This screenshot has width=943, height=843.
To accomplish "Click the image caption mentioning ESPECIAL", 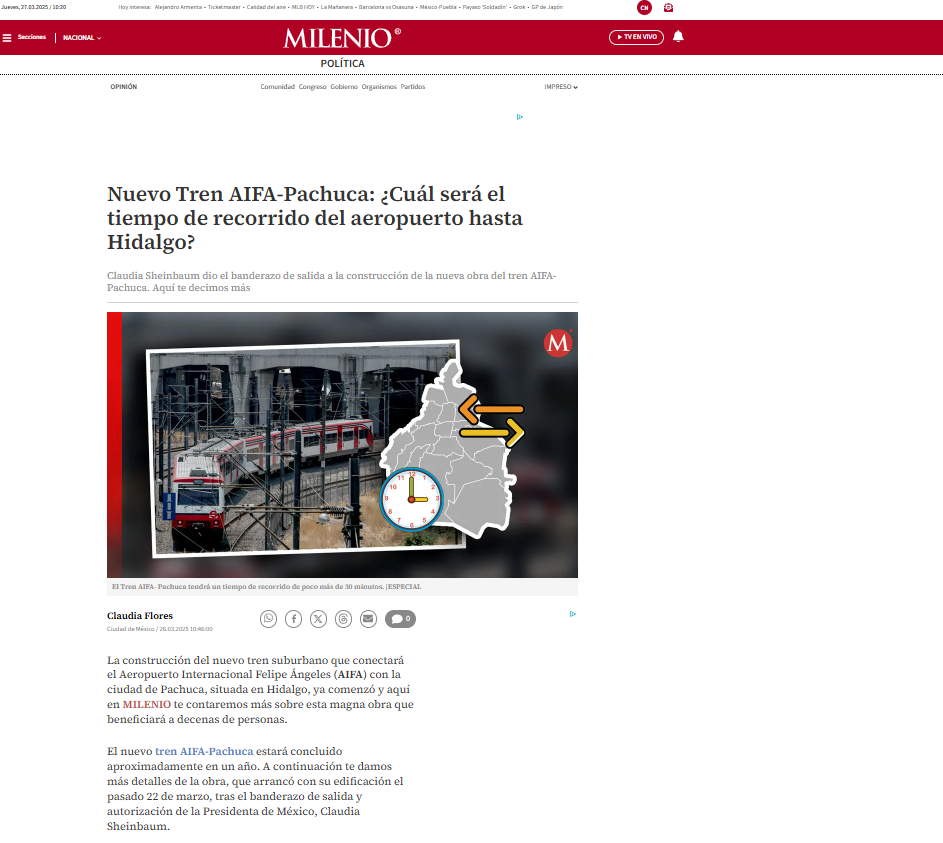I will click(266, 586).
